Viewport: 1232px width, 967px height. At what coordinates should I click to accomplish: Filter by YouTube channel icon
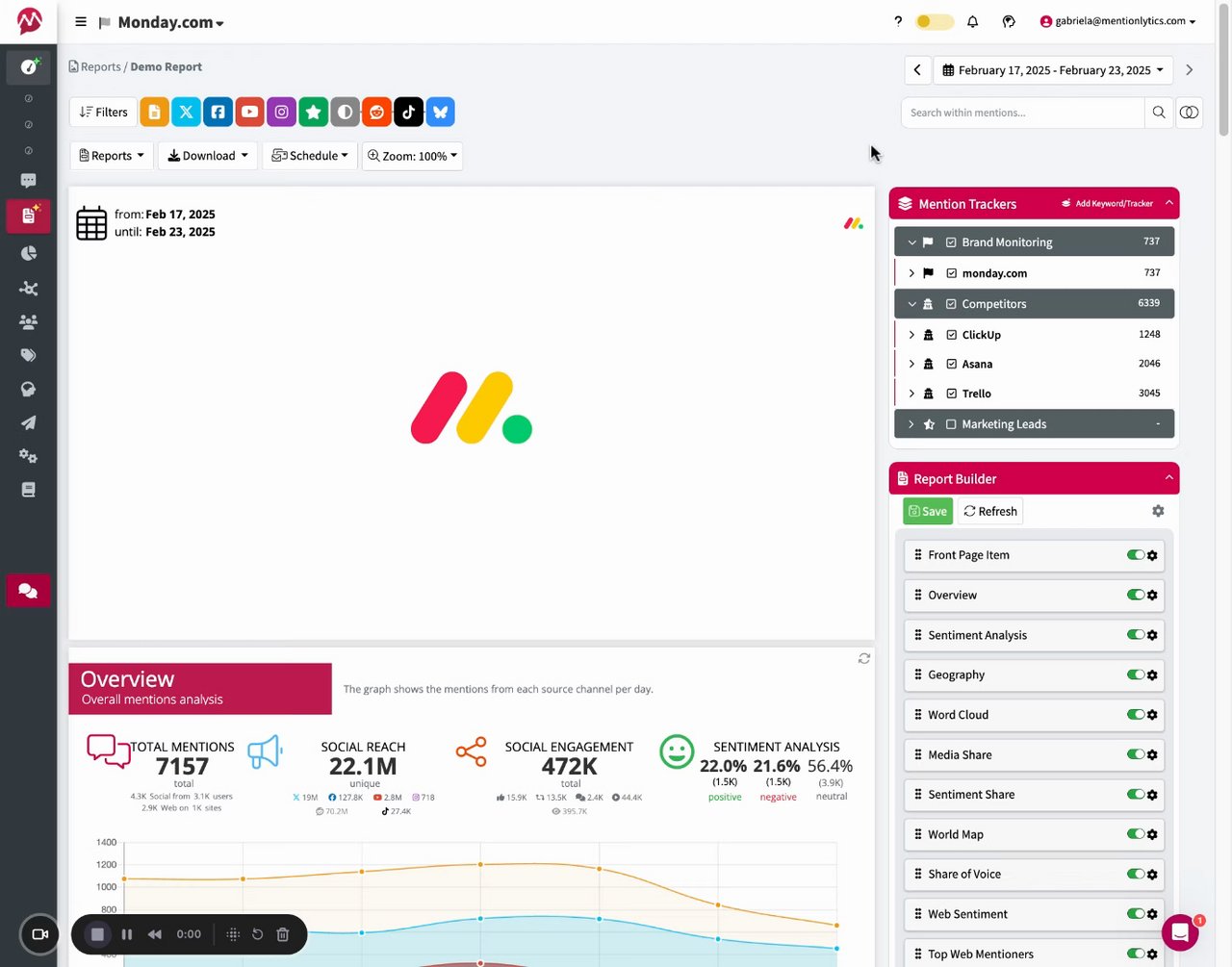click(x=249, y=112)
